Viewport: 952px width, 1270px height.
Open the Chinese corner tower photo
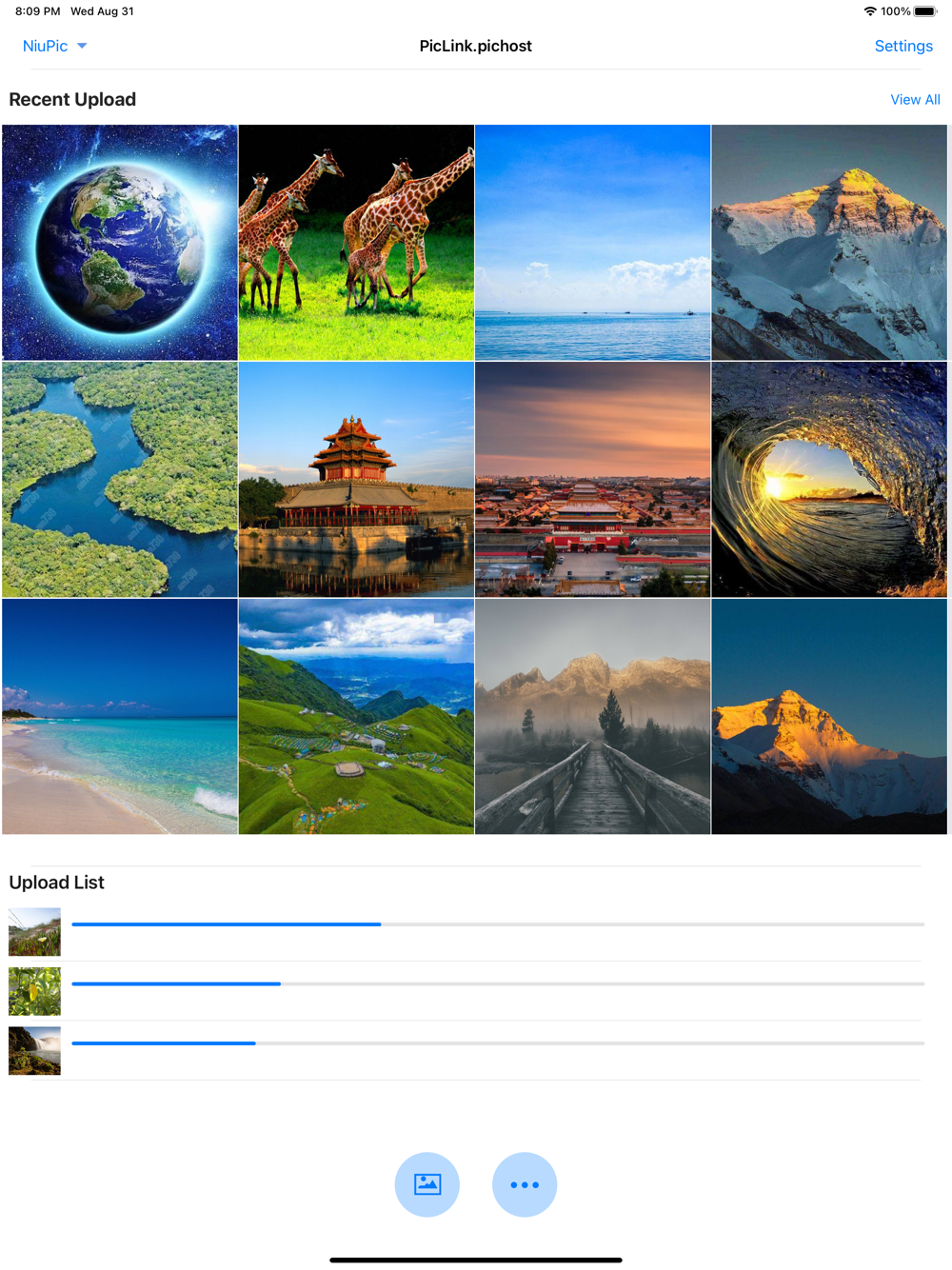click(356, 480)
